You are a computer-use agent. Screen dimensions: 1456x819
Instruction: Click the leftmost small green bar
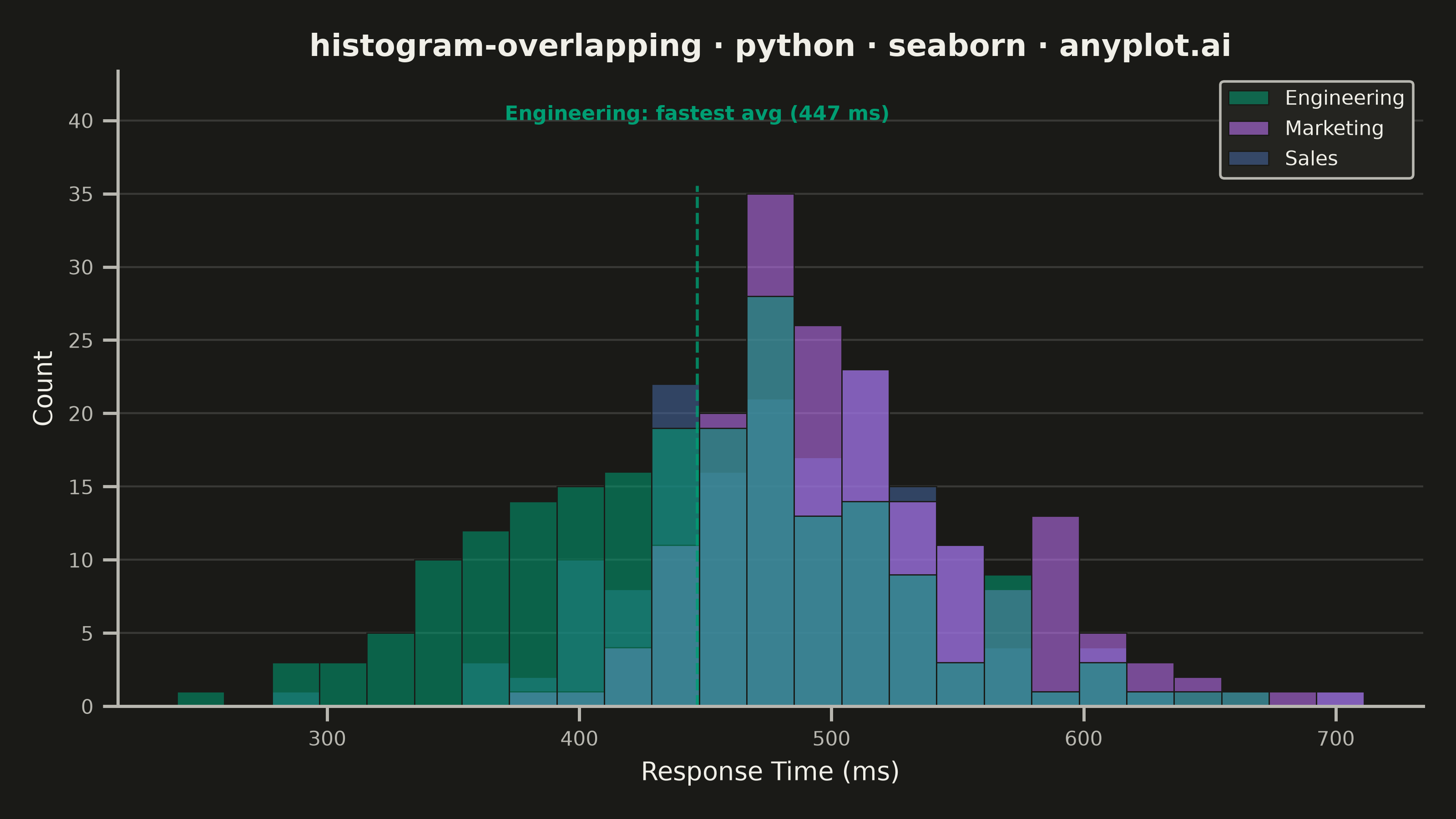201,699
